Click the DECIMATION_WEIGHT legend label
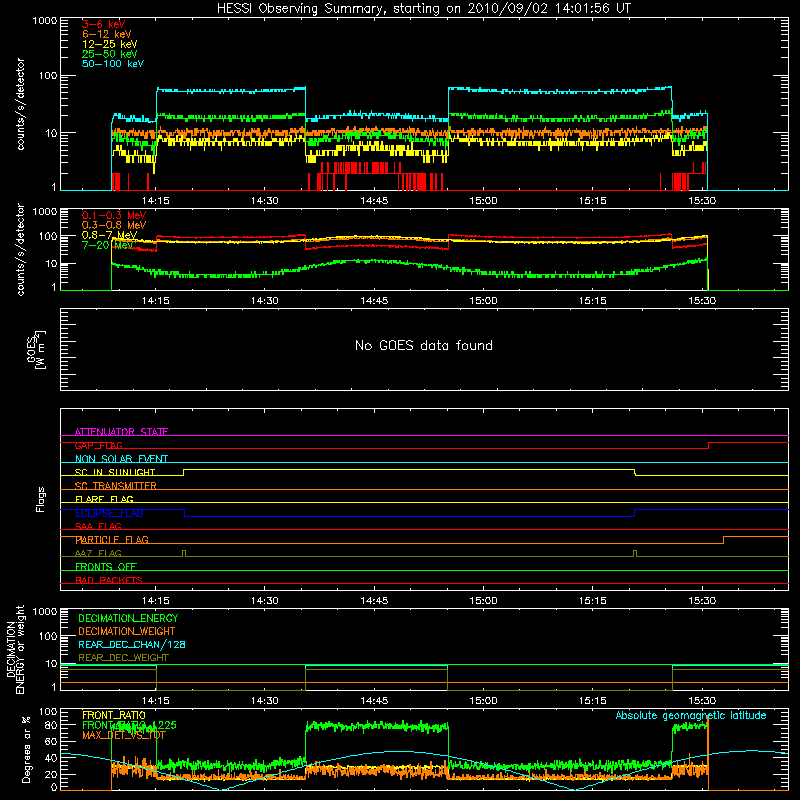The image size is (800, 800). [127, 632]
